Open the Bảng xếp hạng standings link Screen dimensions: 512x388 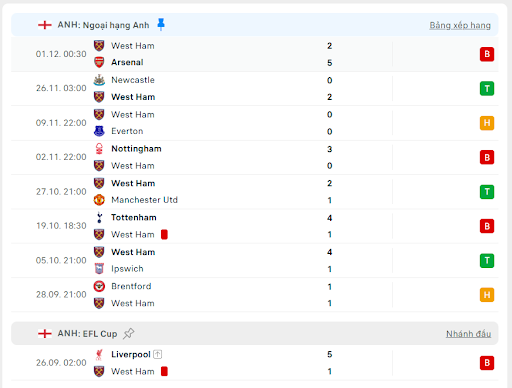pos(460,25)
